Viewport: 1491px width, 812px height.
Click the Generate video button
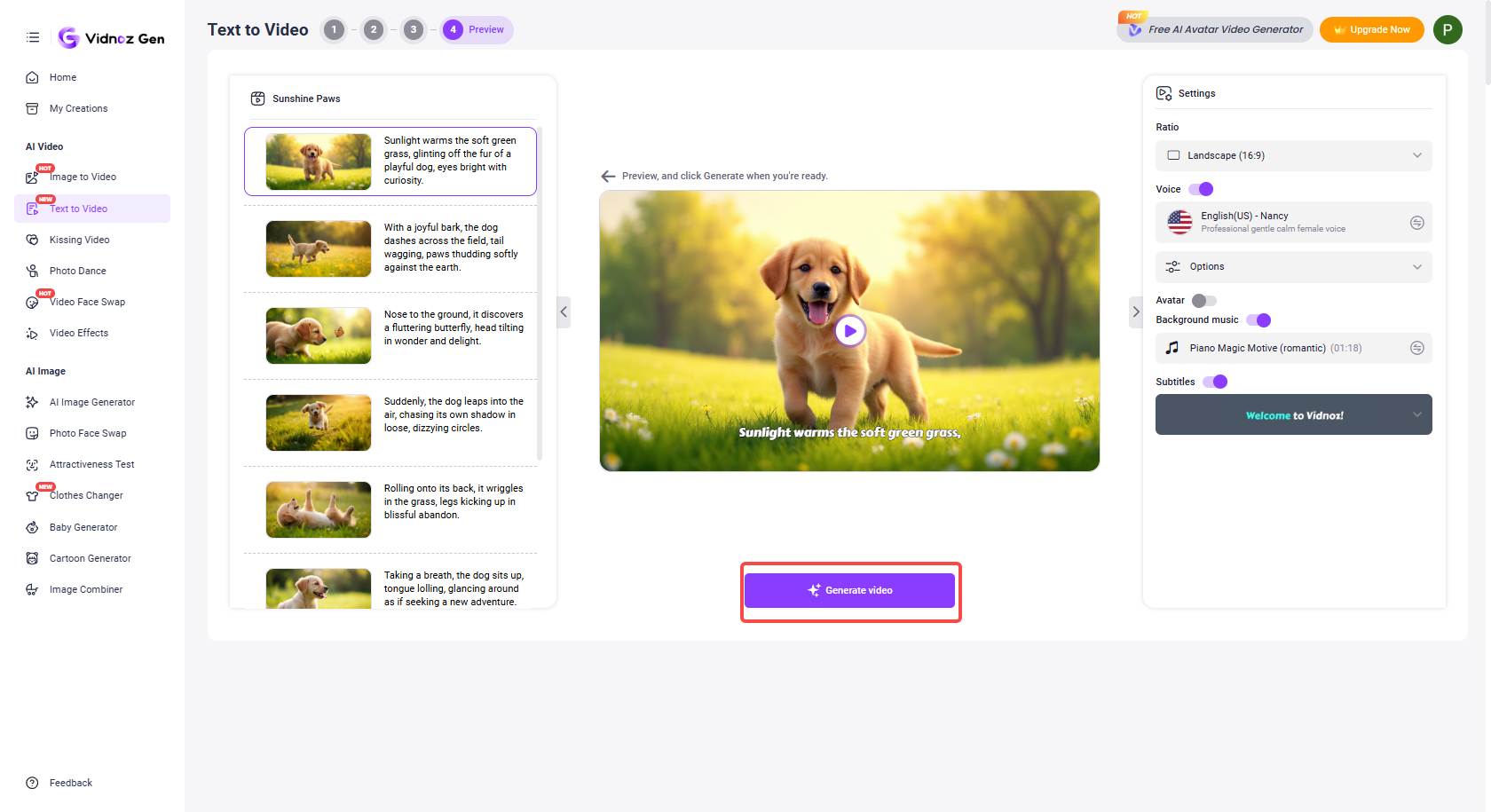point(849,590)
